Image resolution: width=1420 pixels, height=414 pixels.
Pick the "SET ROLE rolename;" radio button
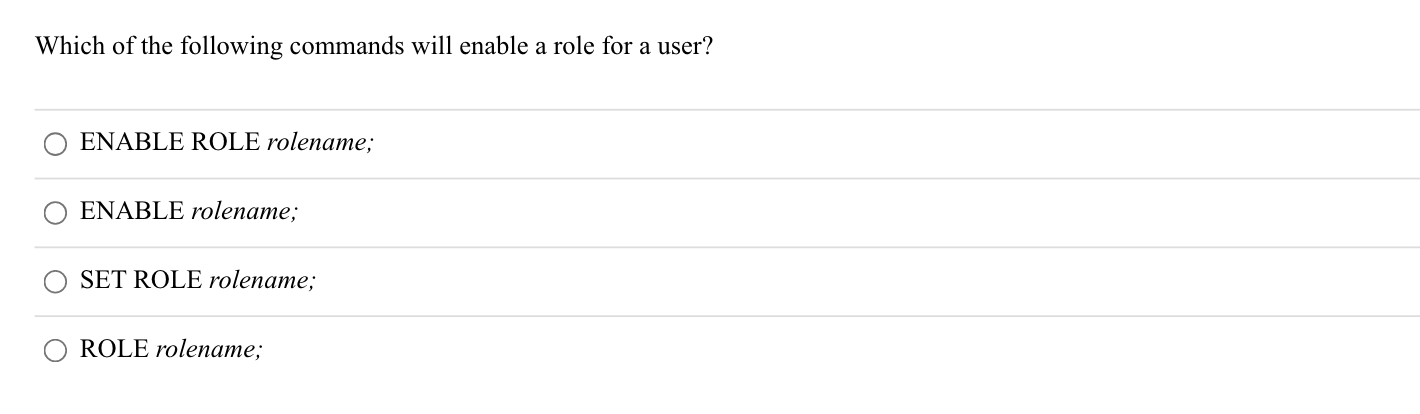56,282
